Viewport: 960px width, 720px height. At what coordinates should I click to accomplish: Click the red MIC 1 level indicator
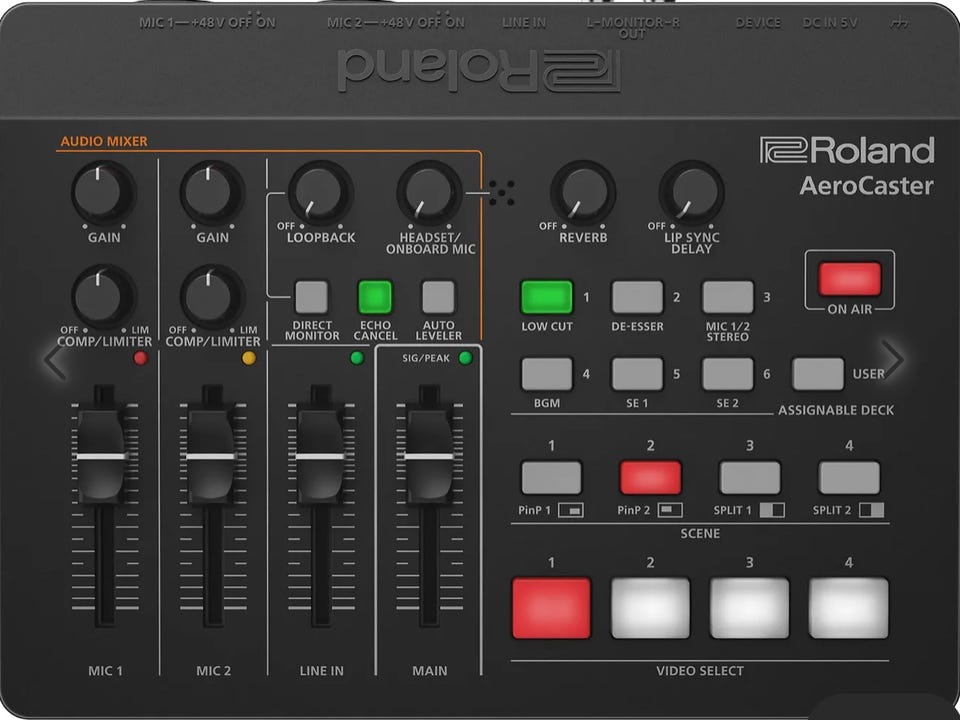[x=140, y=358]
